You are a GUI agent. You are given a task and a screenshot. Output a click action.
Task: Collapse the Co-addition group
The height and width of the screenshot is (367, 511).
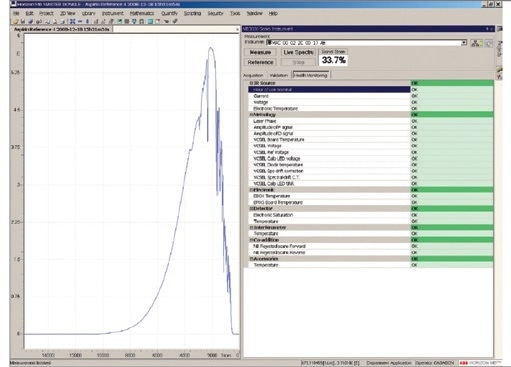point(251,240)
